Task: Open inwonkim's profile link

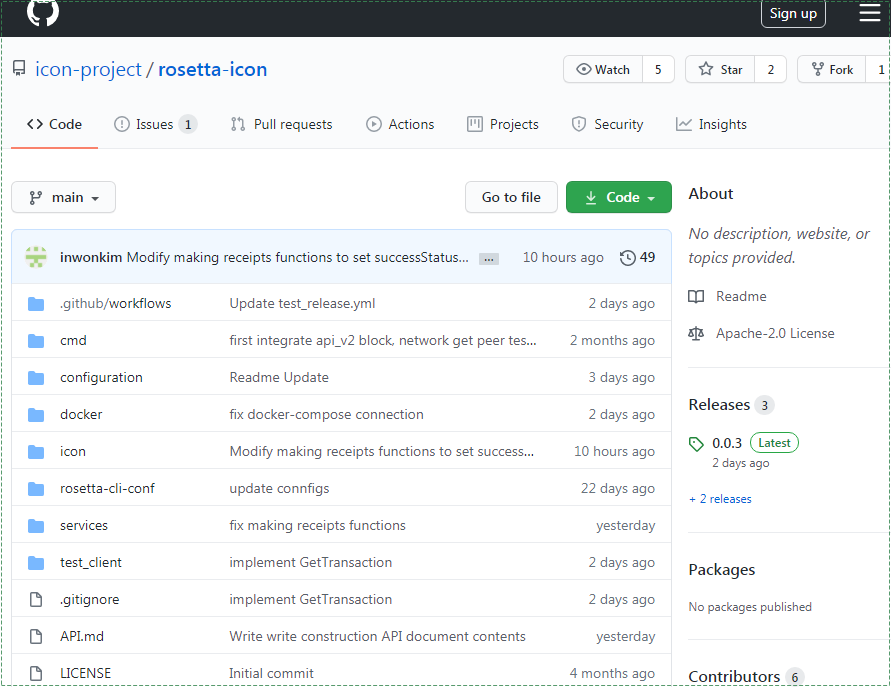Action: click(91, 257)
